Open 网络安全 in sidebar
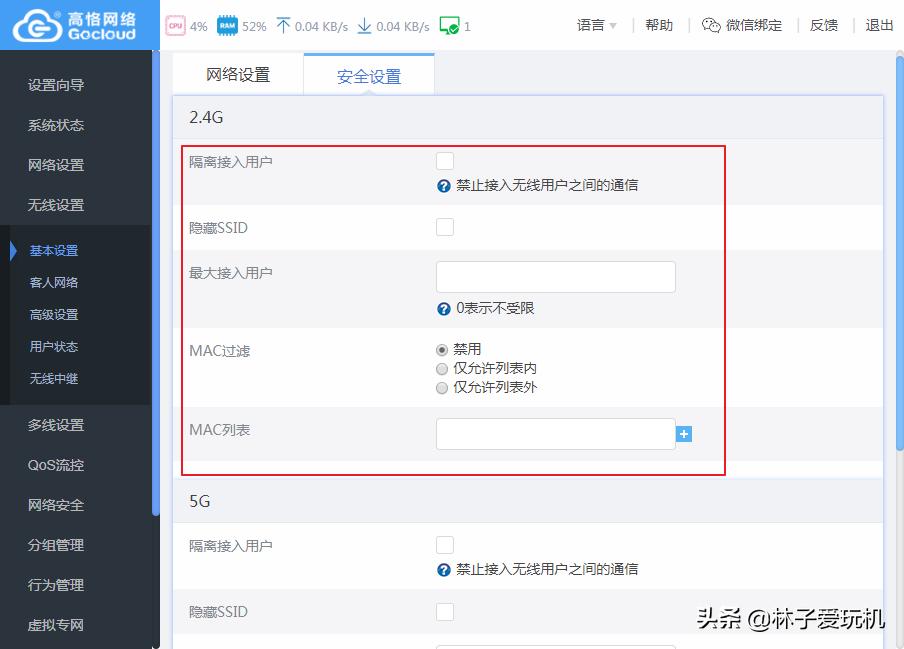 click(x=56, y=505)
